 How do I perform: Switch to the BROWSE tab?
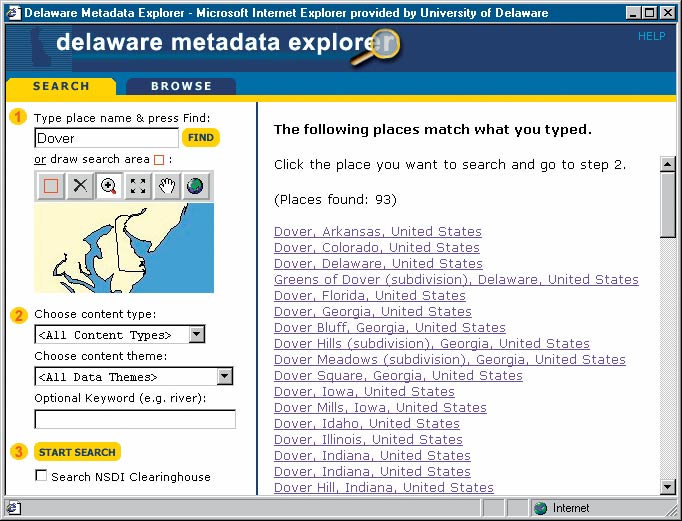tap(181, 86)
